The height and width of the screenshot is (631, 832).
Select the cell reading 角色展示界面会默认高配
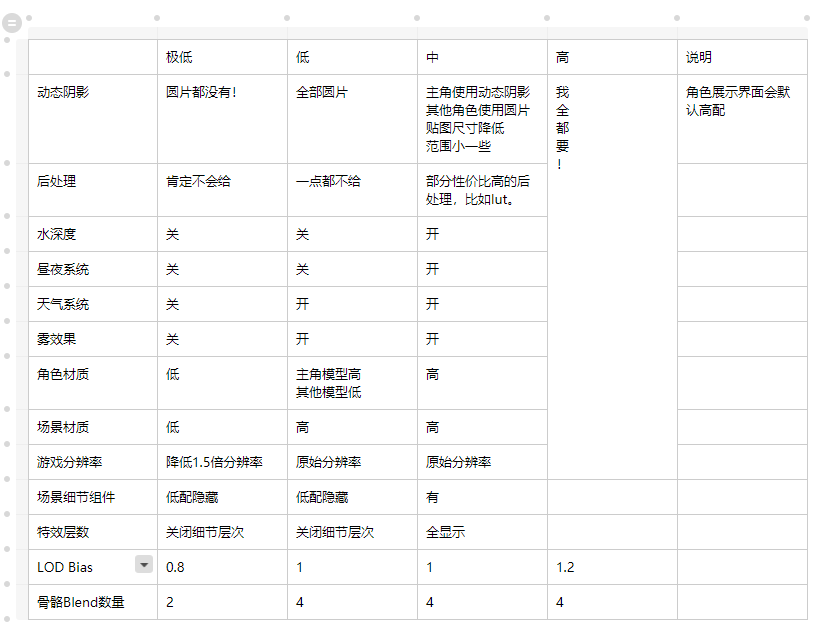point(742,119)
